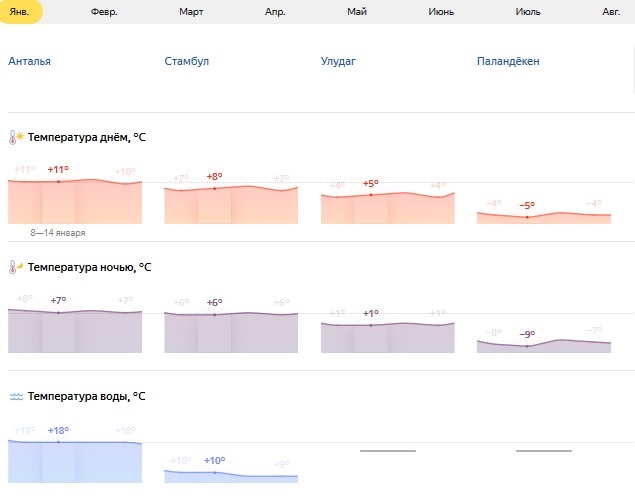Select Palandöken's −9° night chart point
635x498 pixels.
[x=527, y=346]
